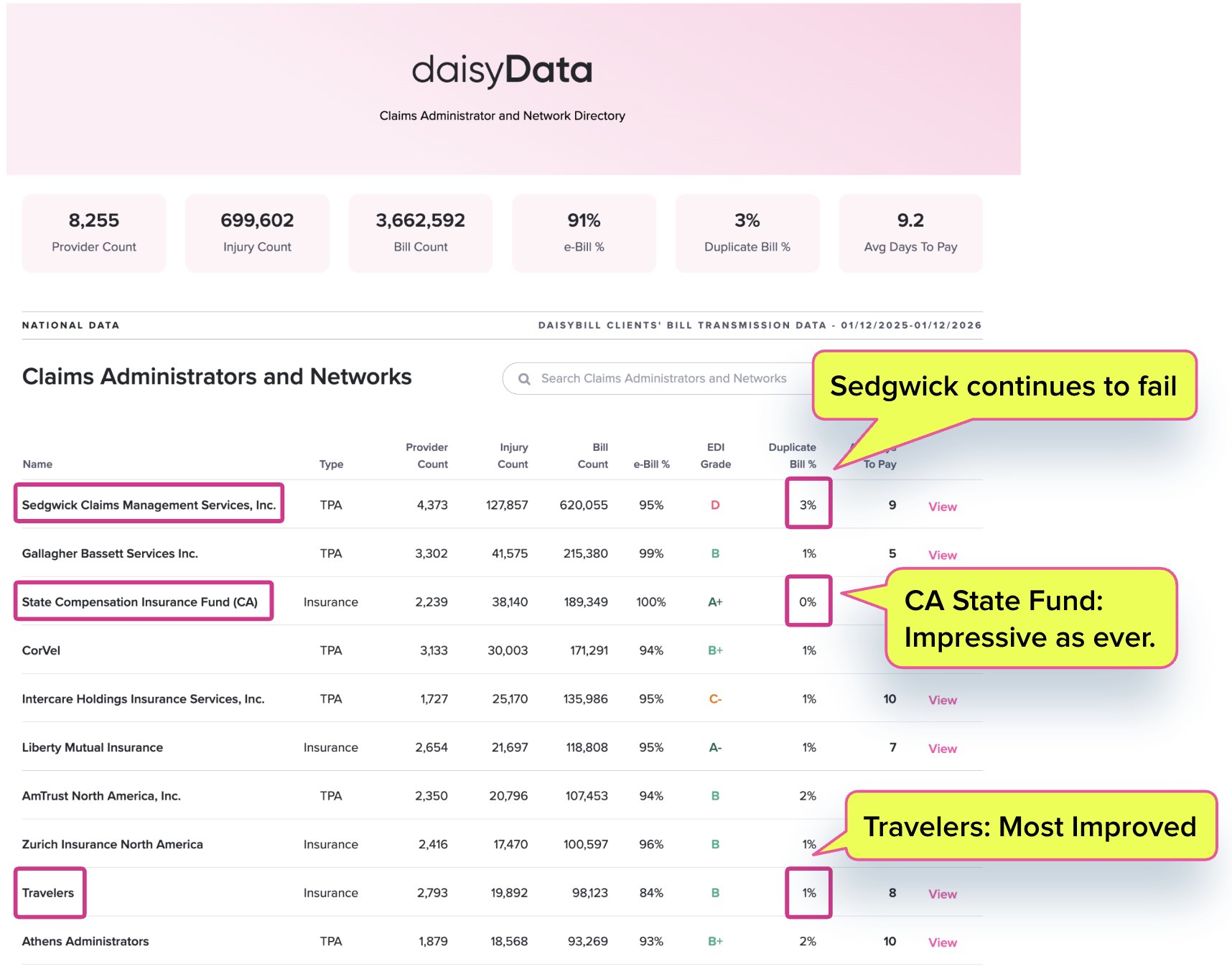Open View link for Intercare Holdings
The height and width of the screenshot is (969, 1232).
click(942, 700)
